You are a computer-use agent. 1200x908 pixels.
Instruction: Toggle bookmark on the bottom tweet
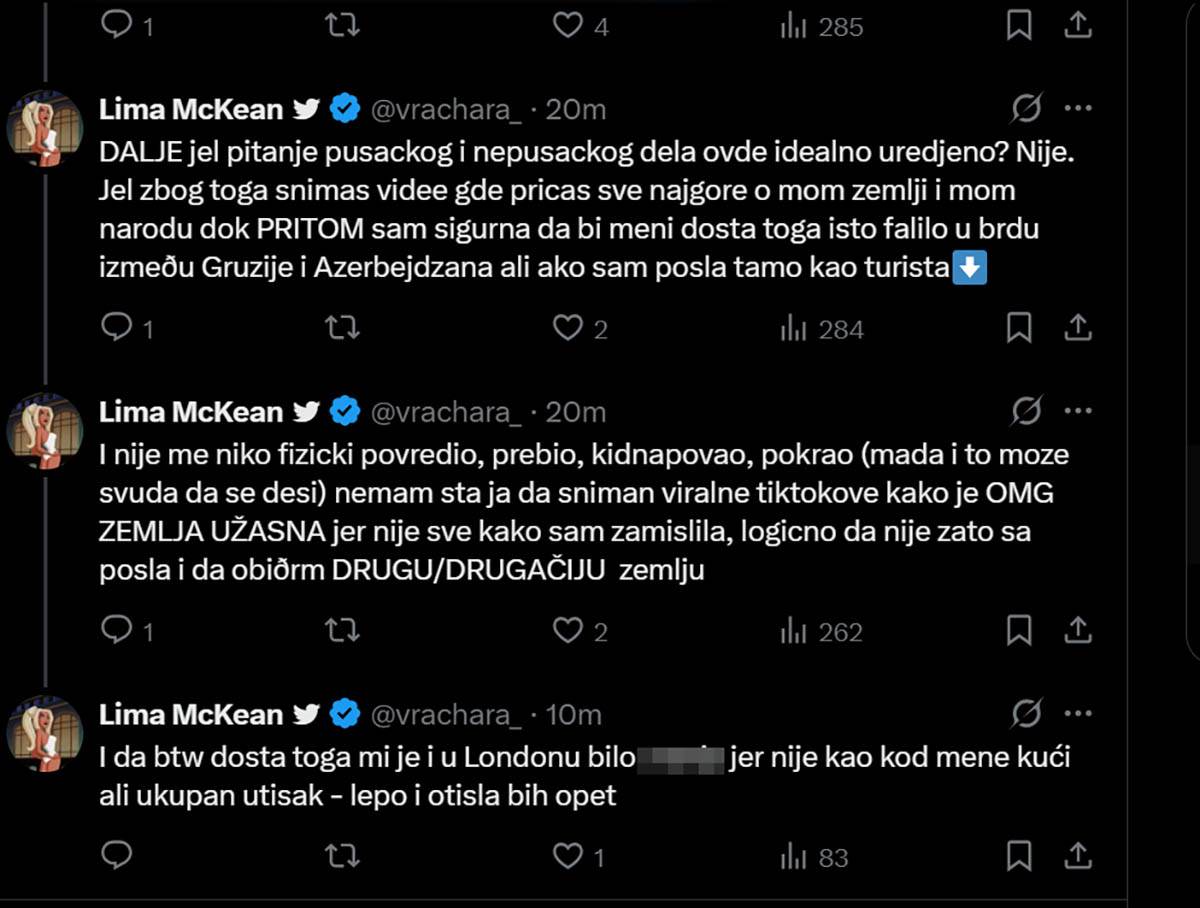point(1019,857)
